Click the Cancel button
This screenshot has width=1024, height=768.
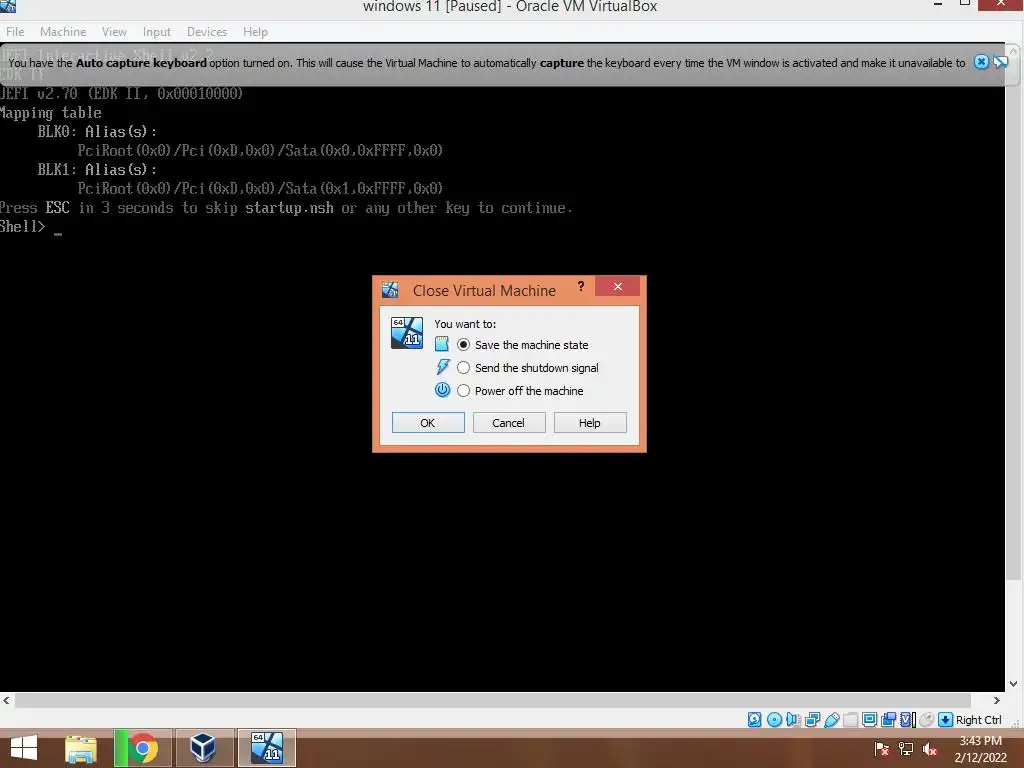tap(509, 423)
